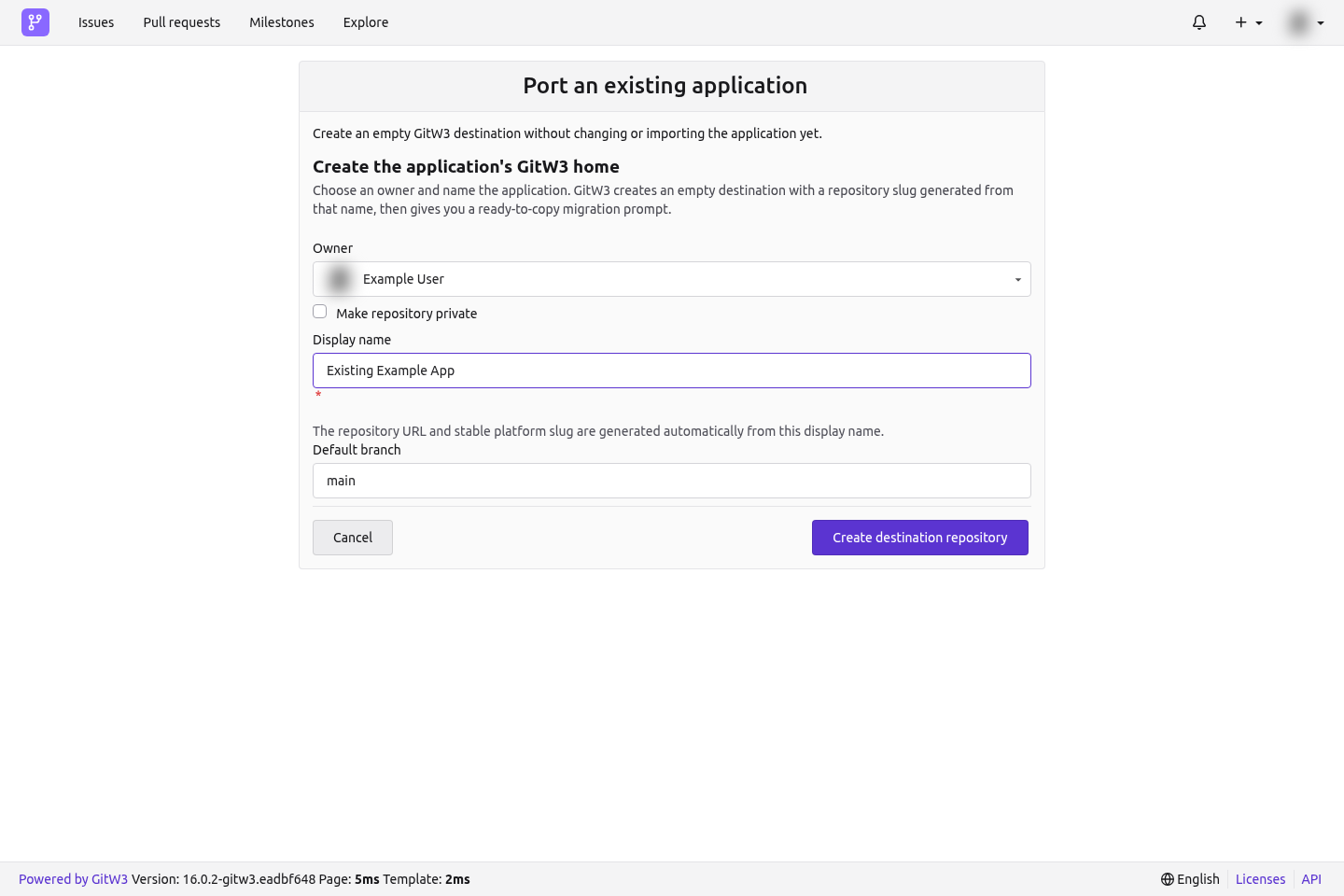Open the Explore page

coord(366,22)
